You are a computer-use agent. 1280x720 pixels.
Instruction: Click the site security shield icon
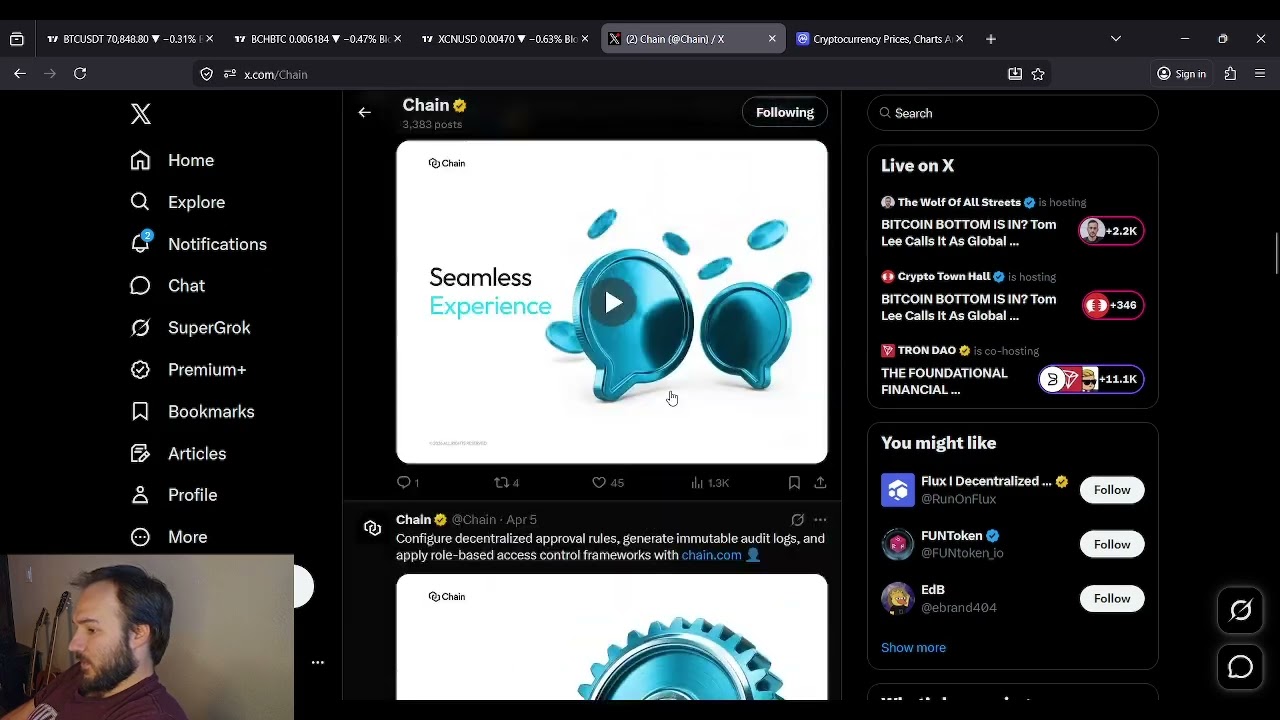click(x=207, y=74)
